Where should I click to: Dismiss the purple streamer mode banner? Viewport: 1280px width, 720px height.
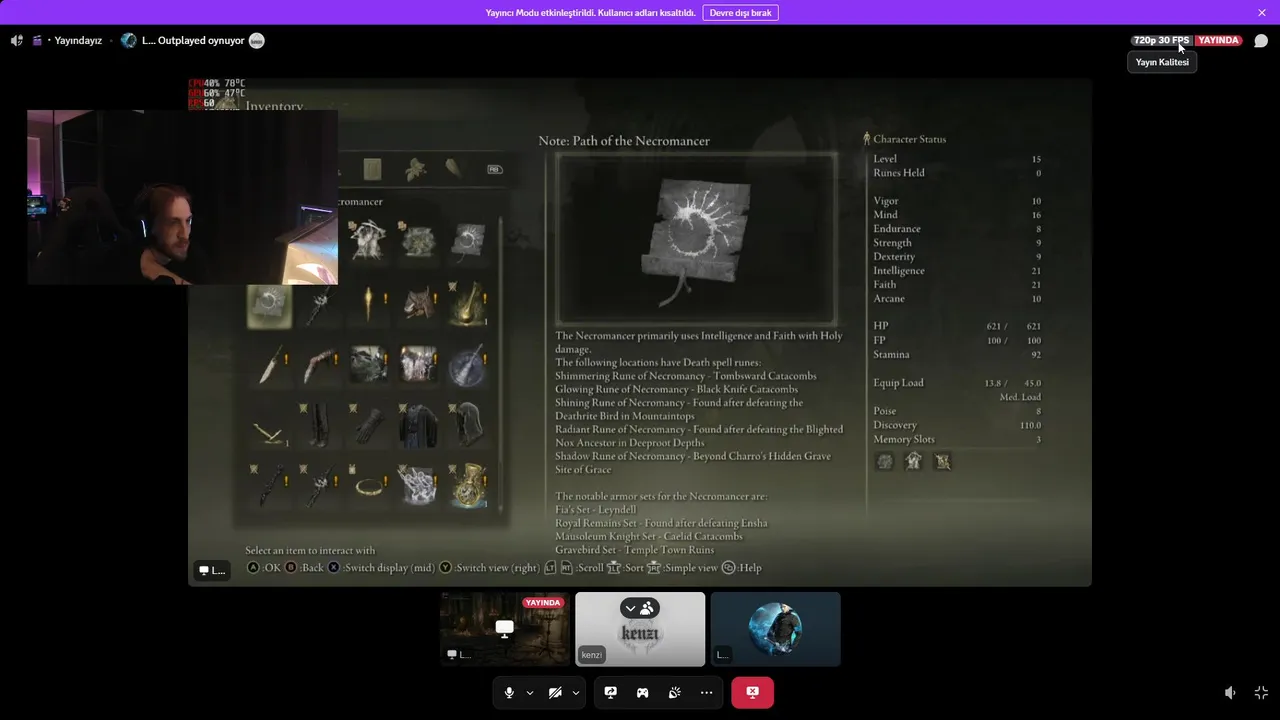1262,13
